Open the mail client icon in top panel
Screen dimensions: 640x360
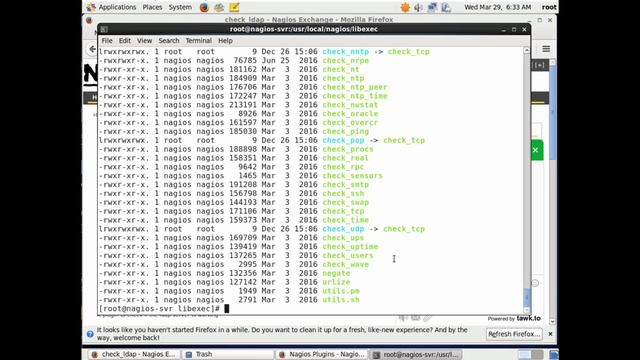219,7
